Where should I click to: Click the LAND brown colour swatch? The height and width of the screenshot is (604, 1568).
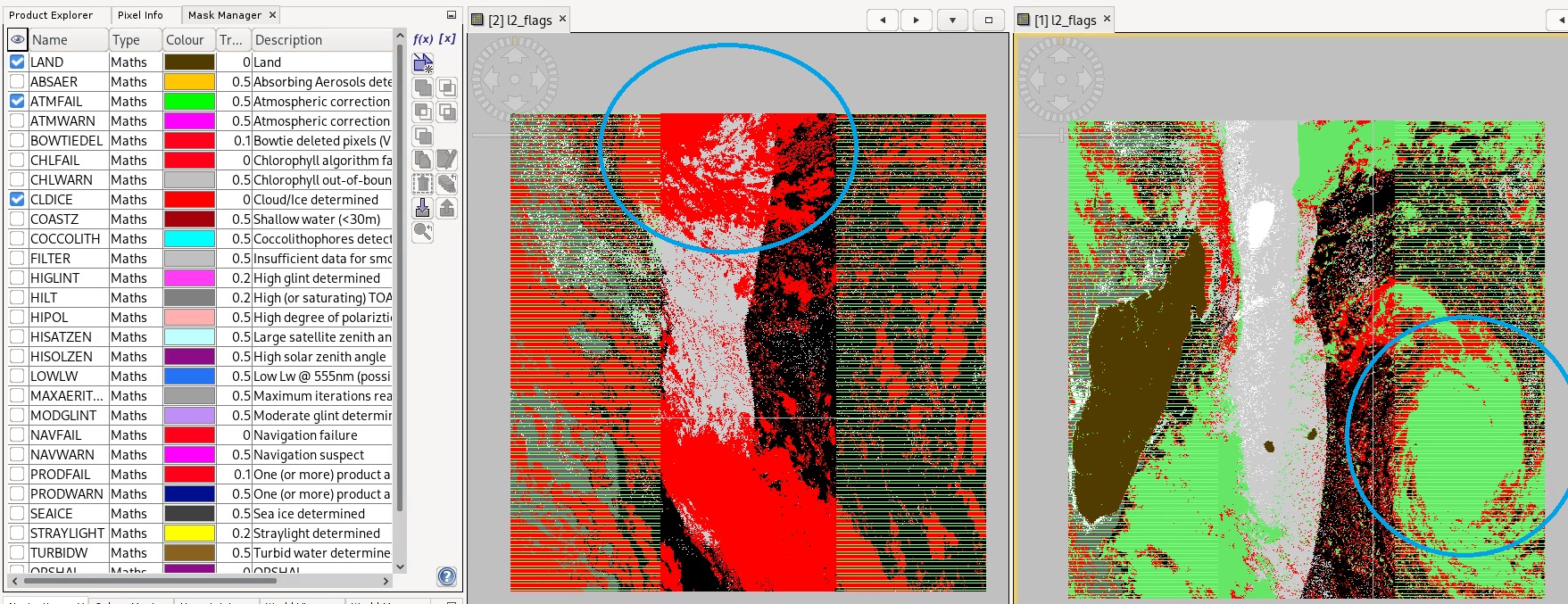[x=189, y=62]
